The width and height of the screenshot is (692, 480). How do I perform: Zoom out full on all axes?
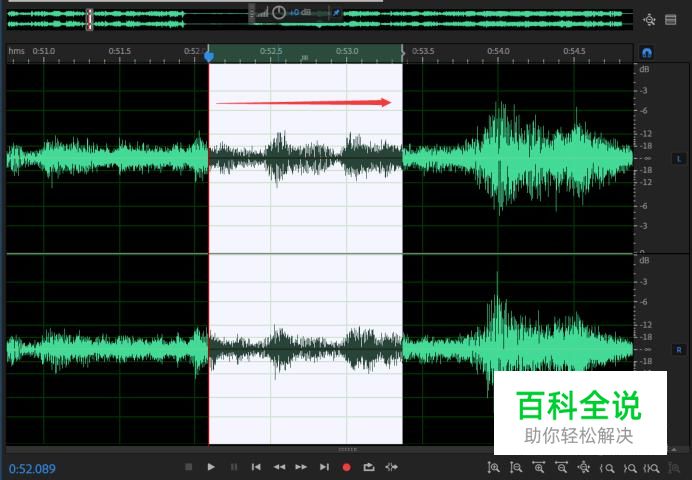(584, 467)
